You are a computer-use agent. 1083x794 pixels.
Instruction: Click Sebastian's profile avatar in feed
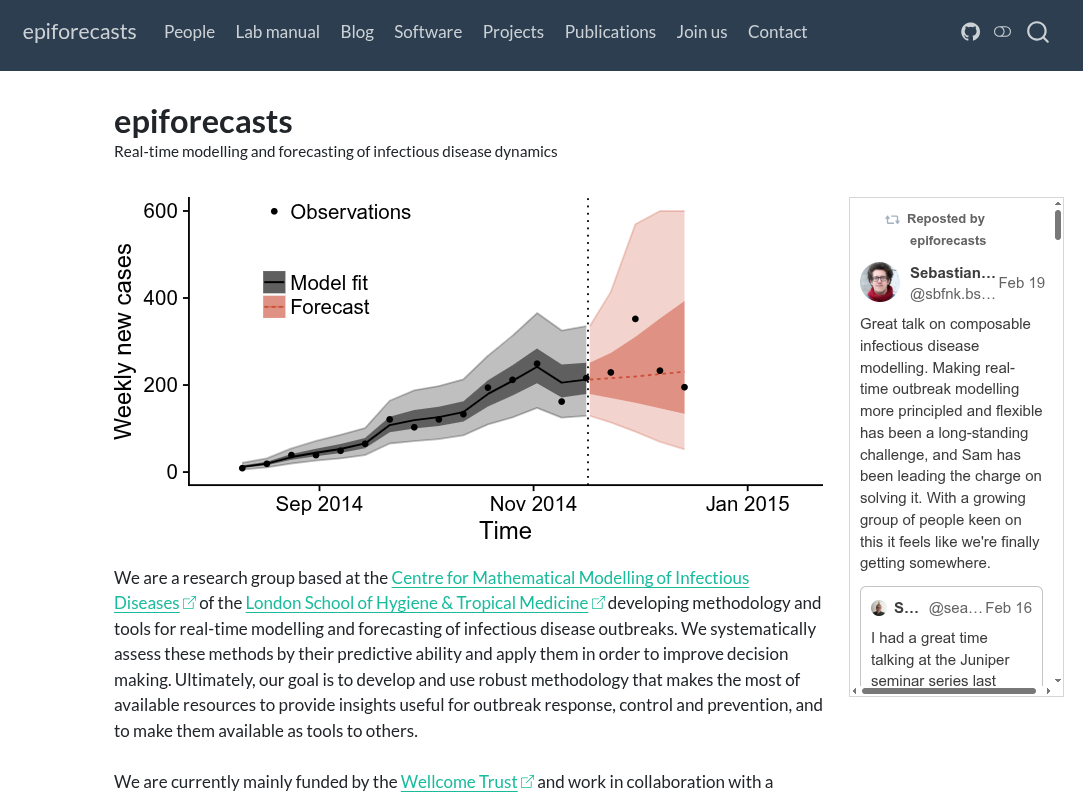click(x=880, y=282)
